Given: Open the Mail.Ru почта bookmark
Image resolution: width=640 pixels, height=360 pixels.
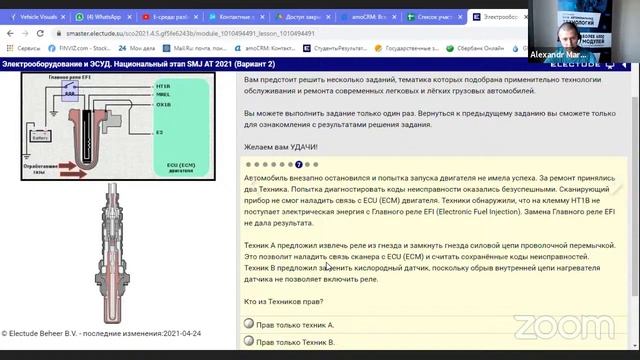Looking at the screenshot, I should point(195,48).
